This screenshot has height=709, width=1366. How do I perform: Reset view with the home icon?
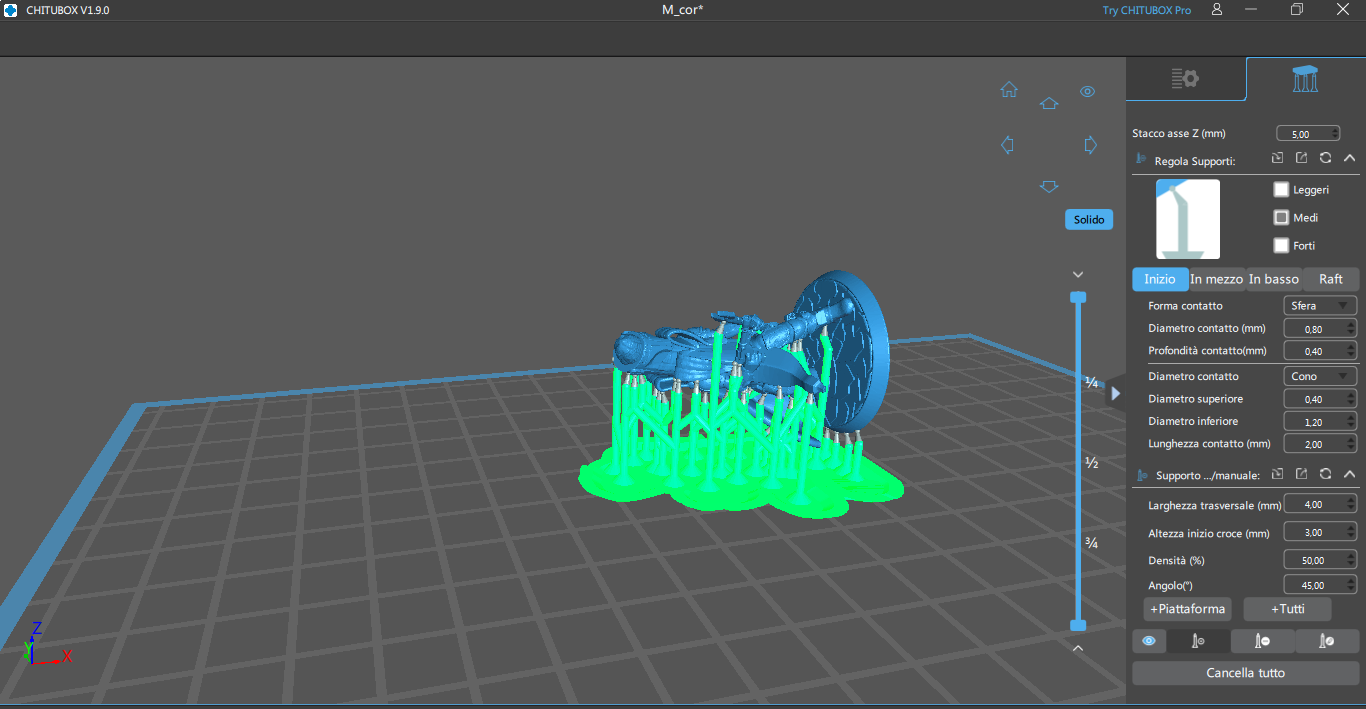click(x=1009, y=90)
